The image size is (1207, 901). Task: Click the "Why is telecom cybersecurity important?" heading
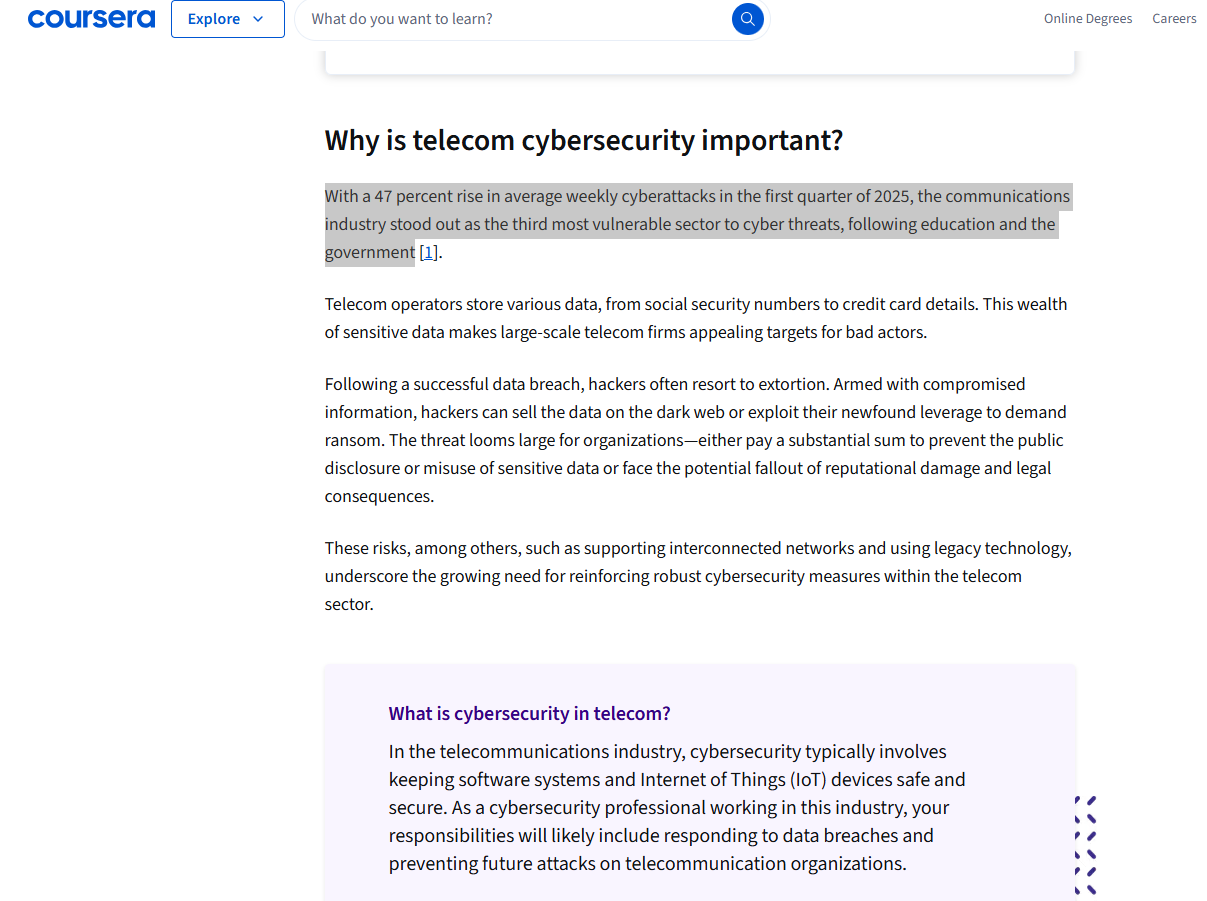(583, 140)
